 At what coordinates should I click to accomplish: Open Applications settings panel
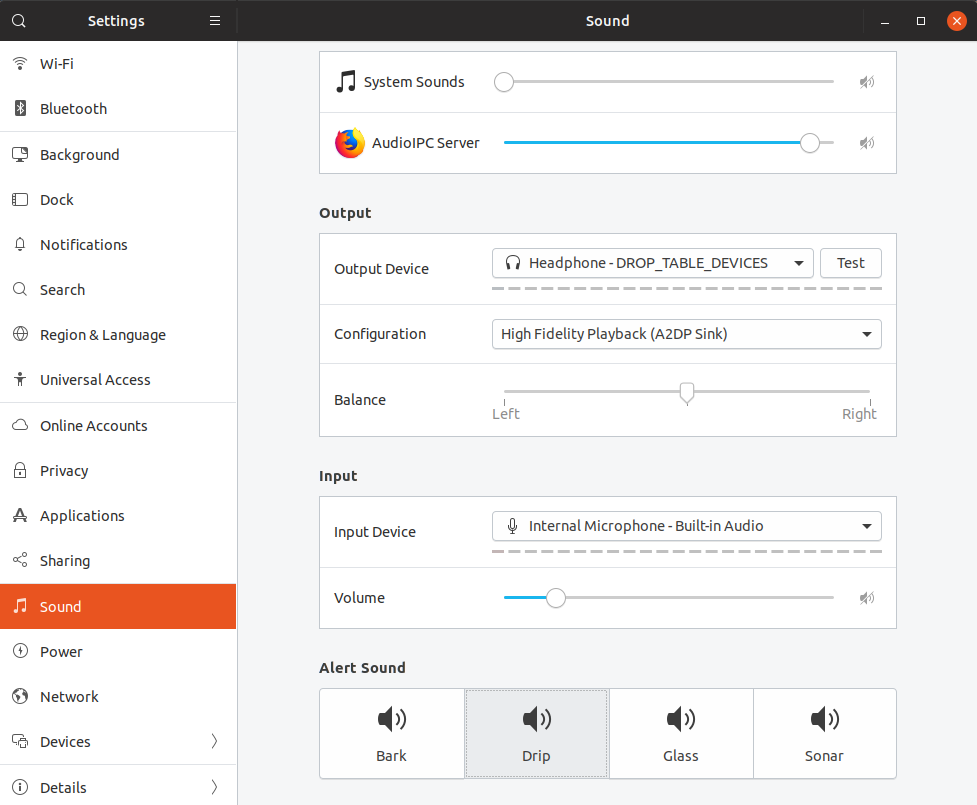(118, 515)
